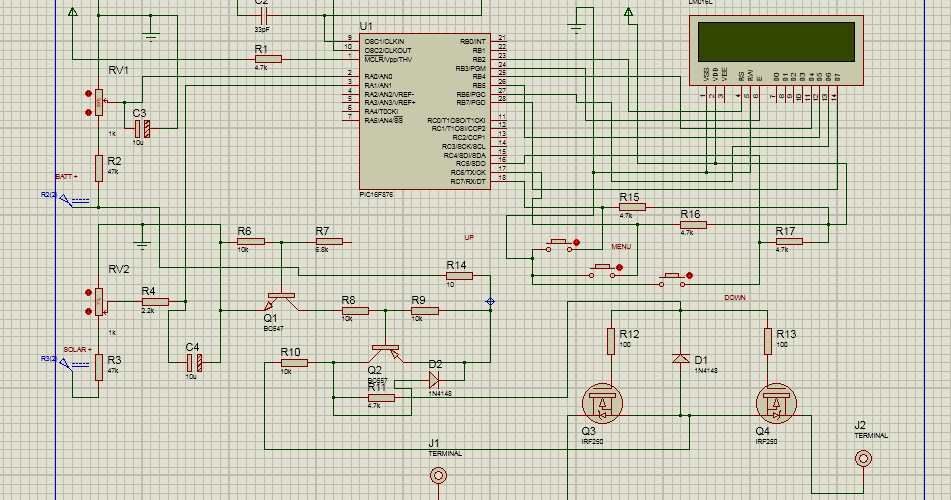Screen dimensions: 951x500
Task: Click the RV2 reference label
Action: (x=119, y=269)
